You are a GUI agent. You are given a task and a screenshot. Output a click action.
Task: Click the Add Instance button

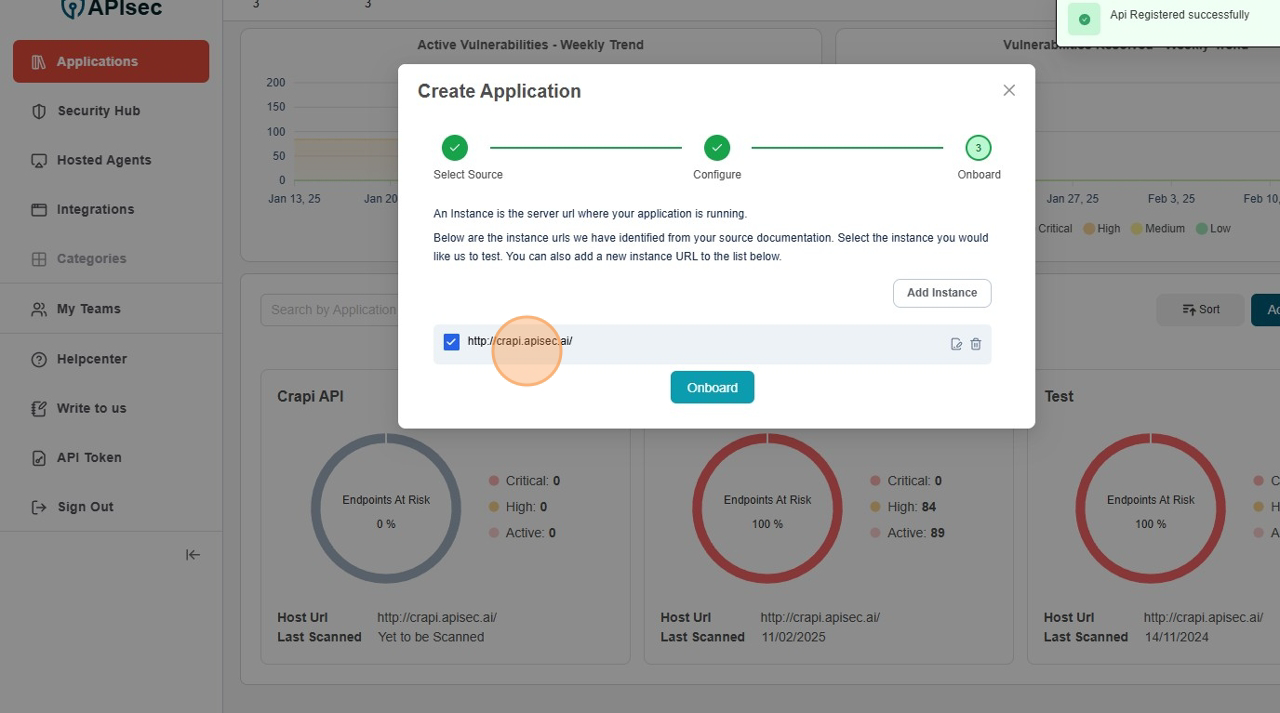pyautogui.click(x=941, y=293)
